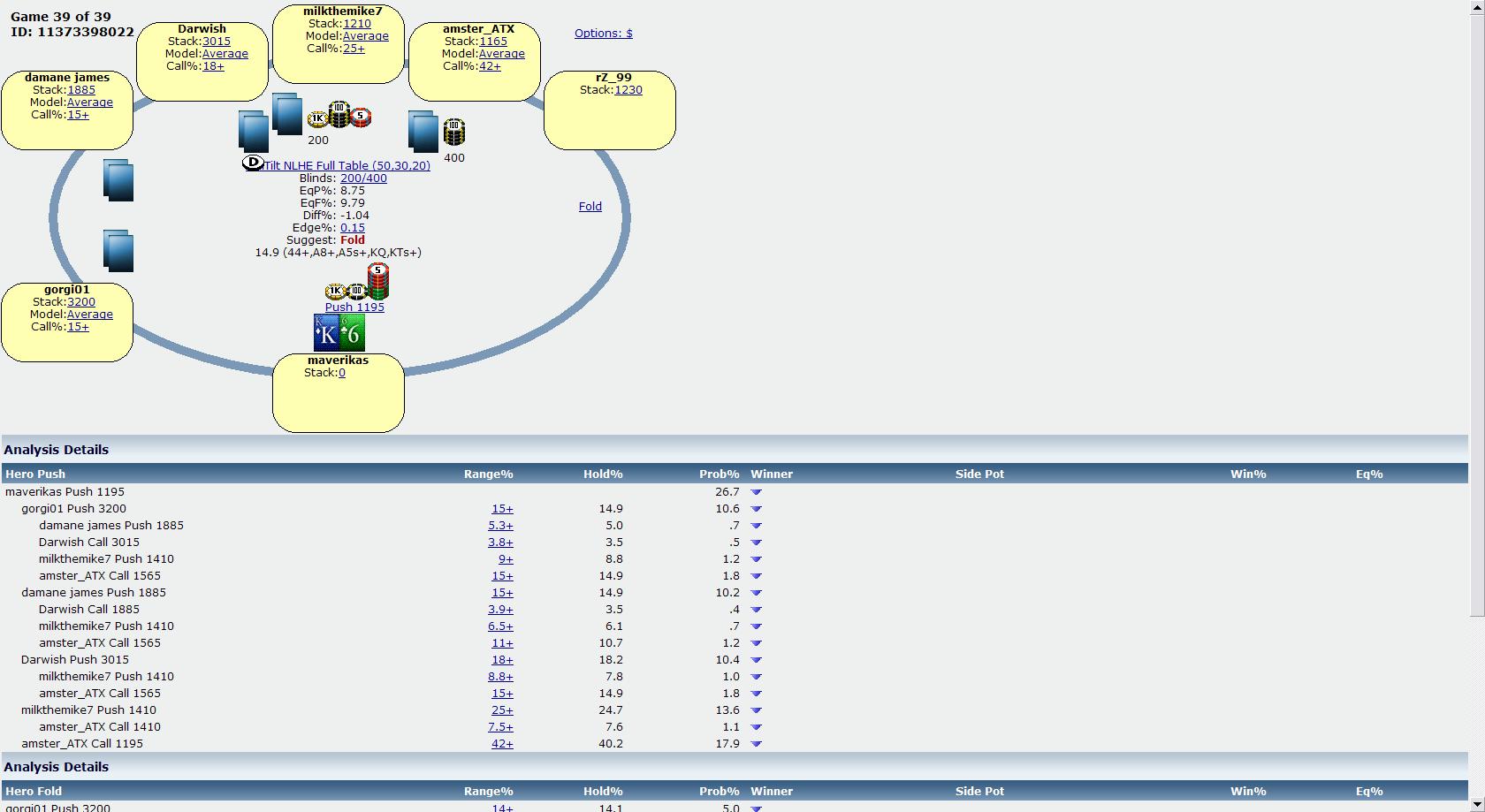Open Blinds 200/400 setting link

(x=363, y=178)
